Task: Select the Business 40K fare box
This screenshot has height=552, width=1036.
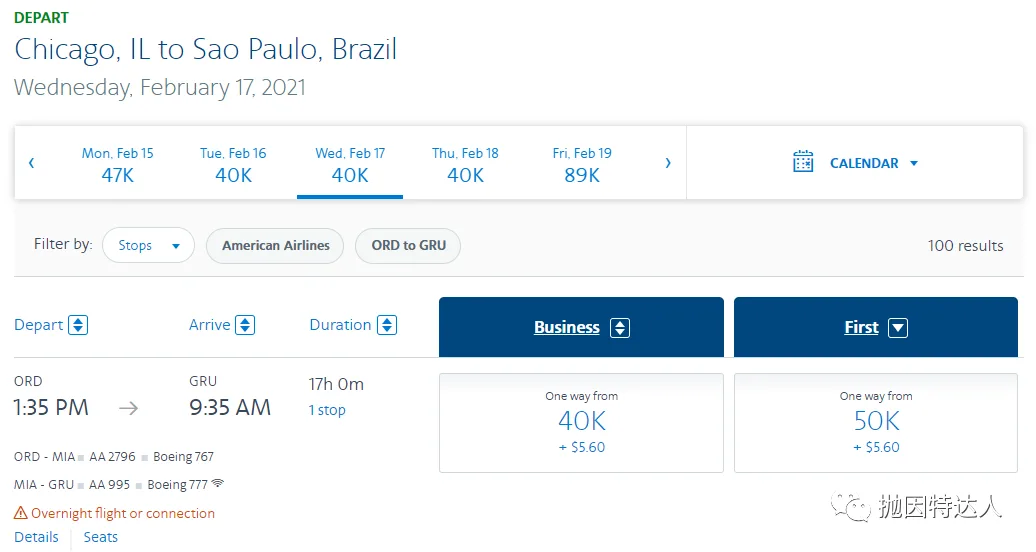Action: click(x=581, y=422)
